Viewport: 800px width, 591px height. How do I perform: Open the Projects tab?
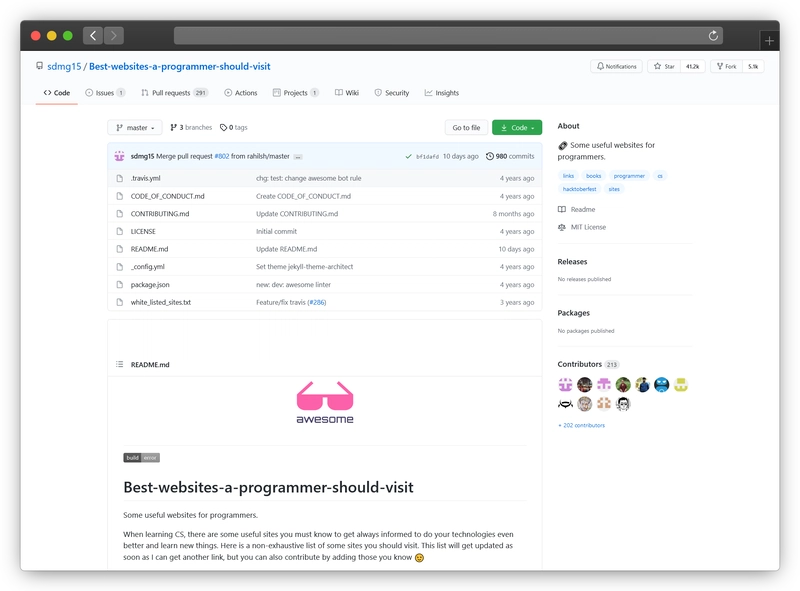tap(296, 93)
